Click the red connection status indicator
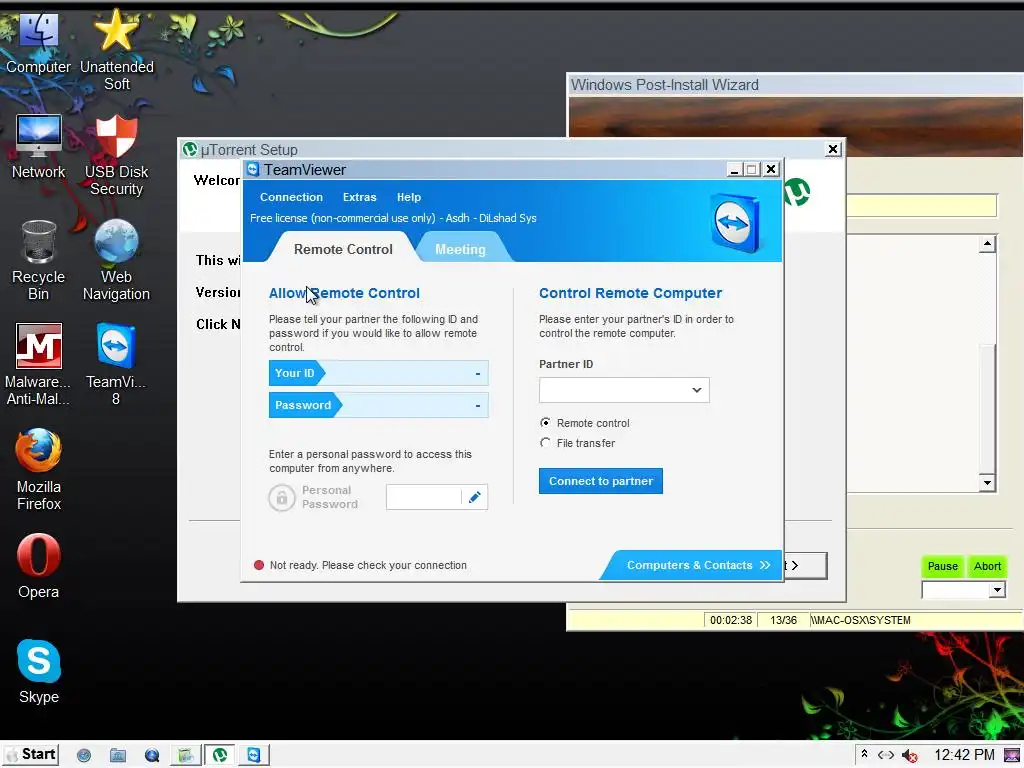 [259, 565]
